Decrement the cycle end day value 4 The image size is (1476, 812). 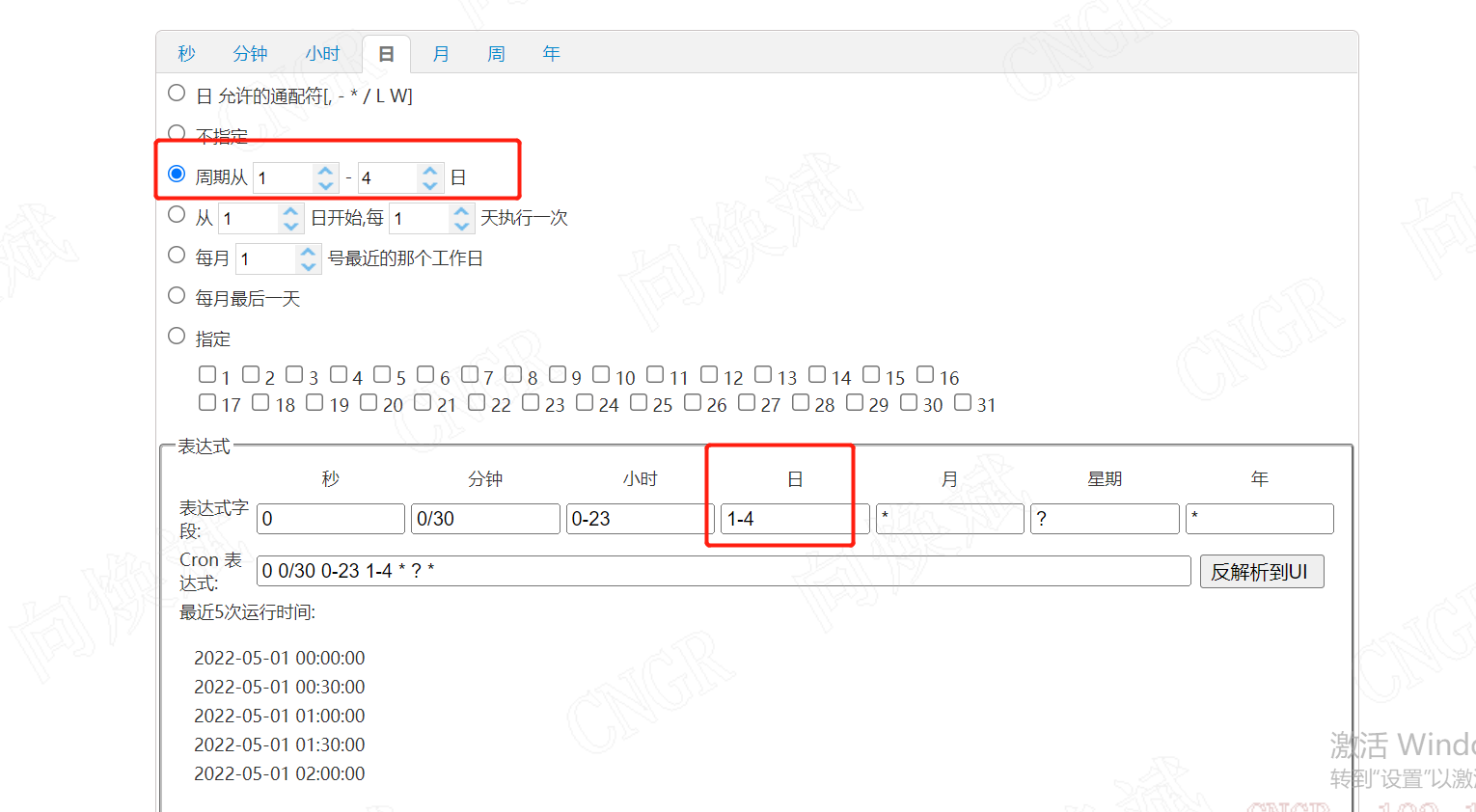(430, 183)
